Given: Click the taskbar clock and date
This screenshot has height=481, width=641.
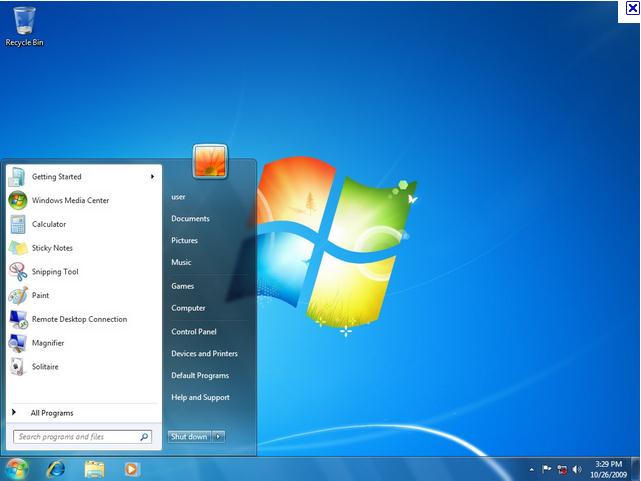Looking at the screenshot, I should pos(608,469).
